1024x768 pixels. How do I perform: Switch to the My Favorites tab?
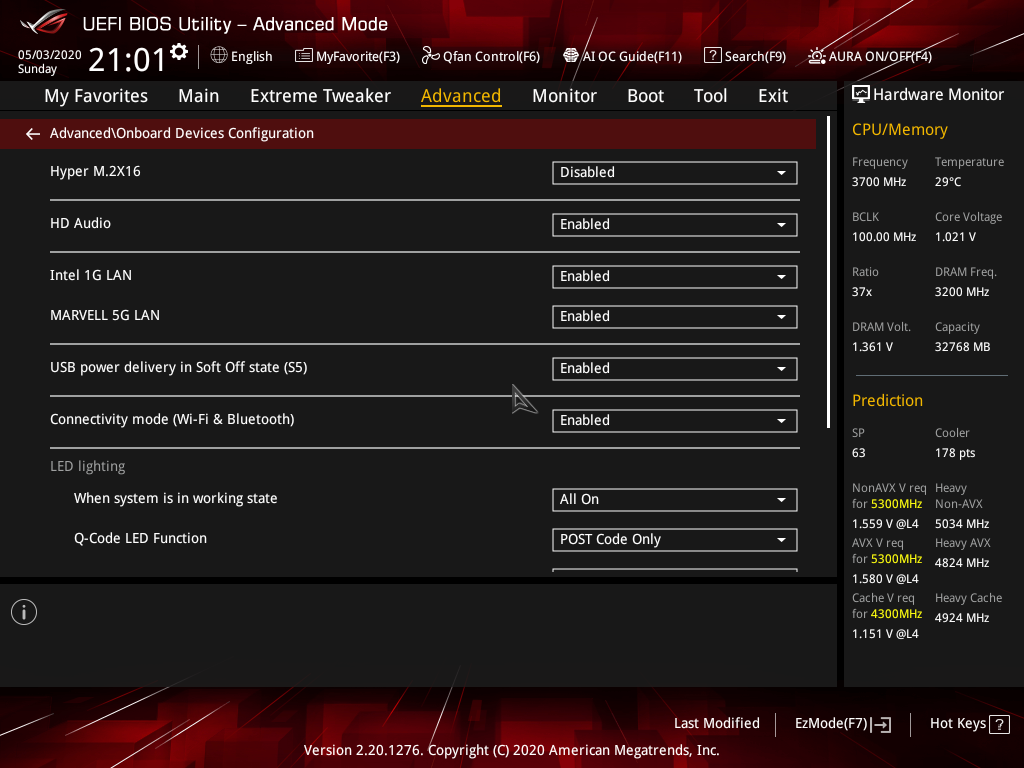pos(96,96)
